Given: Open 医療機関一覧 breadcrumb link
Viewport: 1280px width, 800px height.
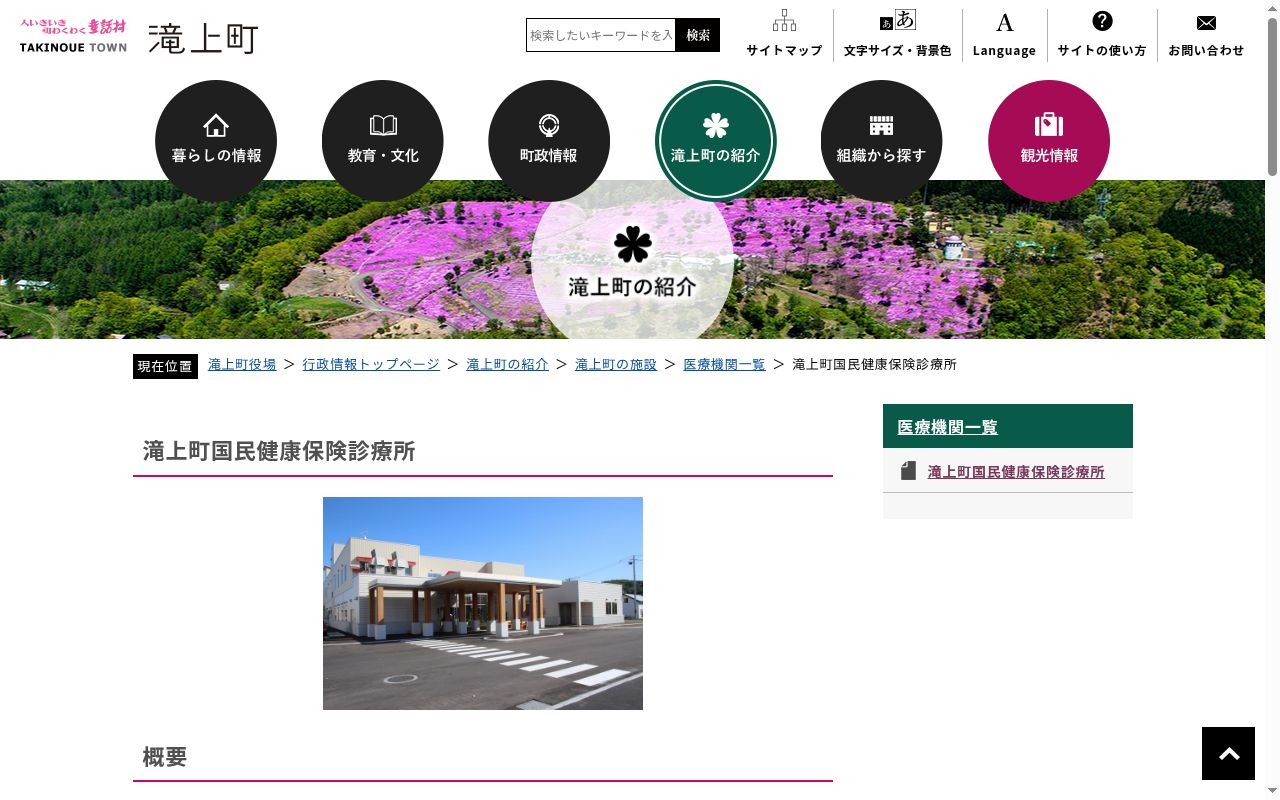Looking at the screenshot, I should click(724, 365).
